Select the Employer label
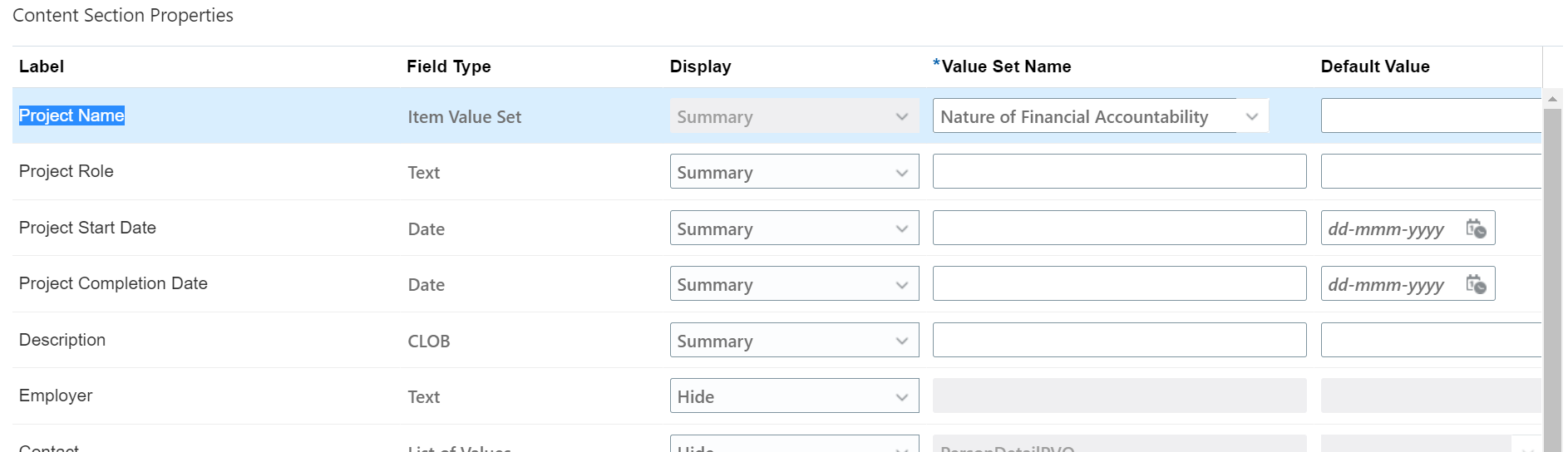Image resolution: width=1568 pixels, height=452 pixels. click(x=56, y=395)
